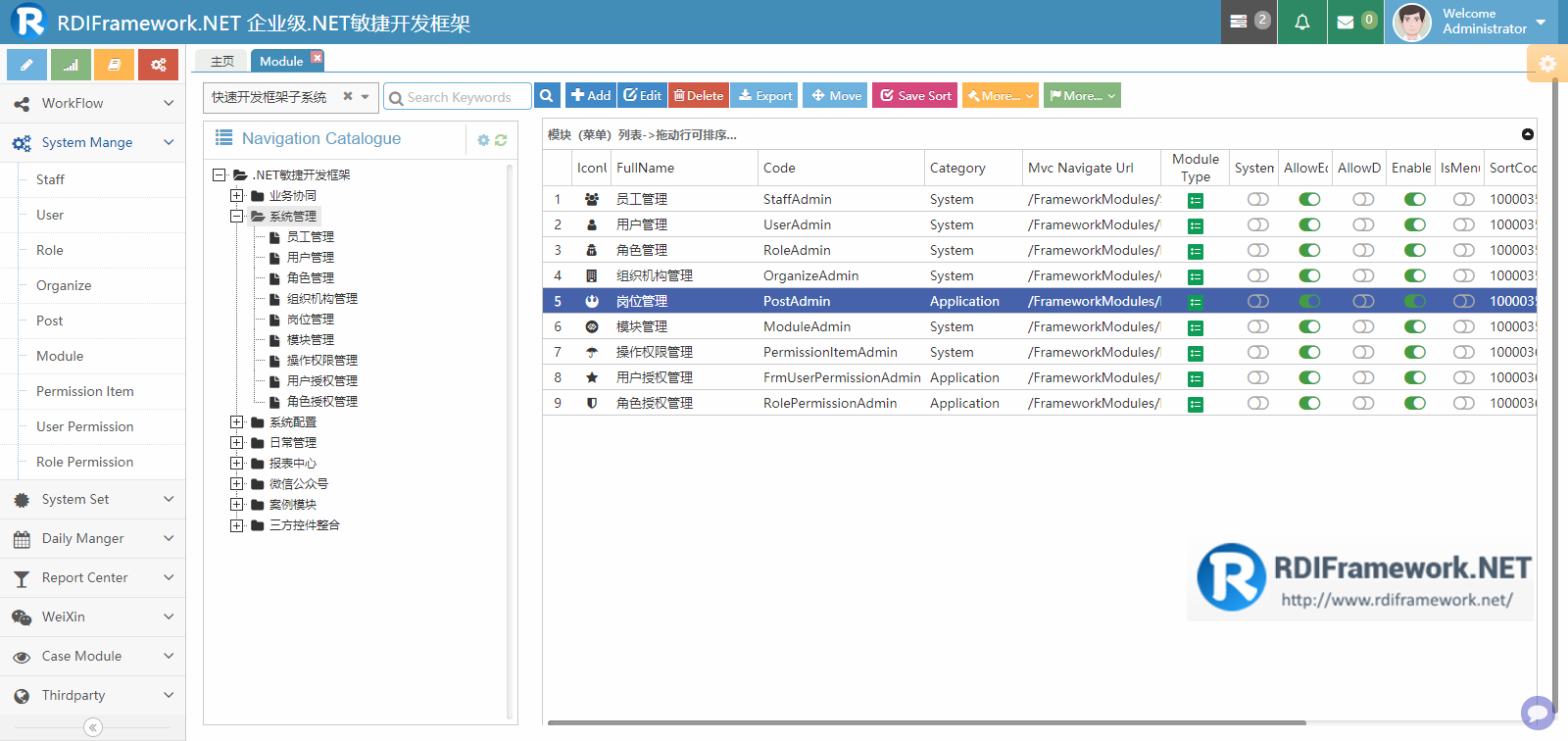Click the Move button
This screenshot has height=741, width=1568.
[835, 95]
